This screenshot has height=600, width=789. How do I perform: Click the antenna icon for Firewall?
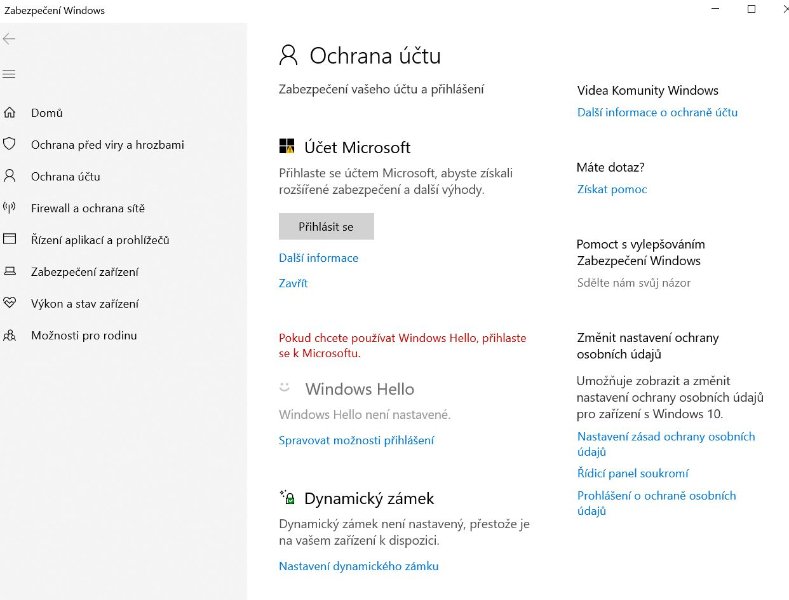click(10, 207)
